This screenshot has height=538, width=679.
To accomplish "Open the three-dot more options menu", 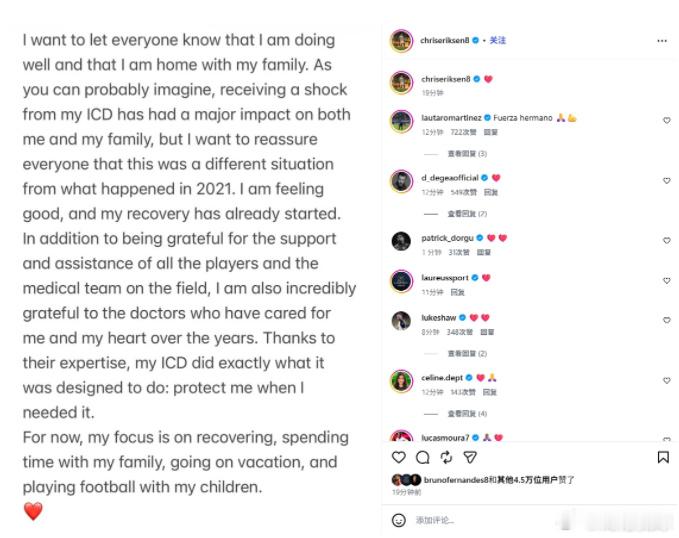I will point(662,41).
